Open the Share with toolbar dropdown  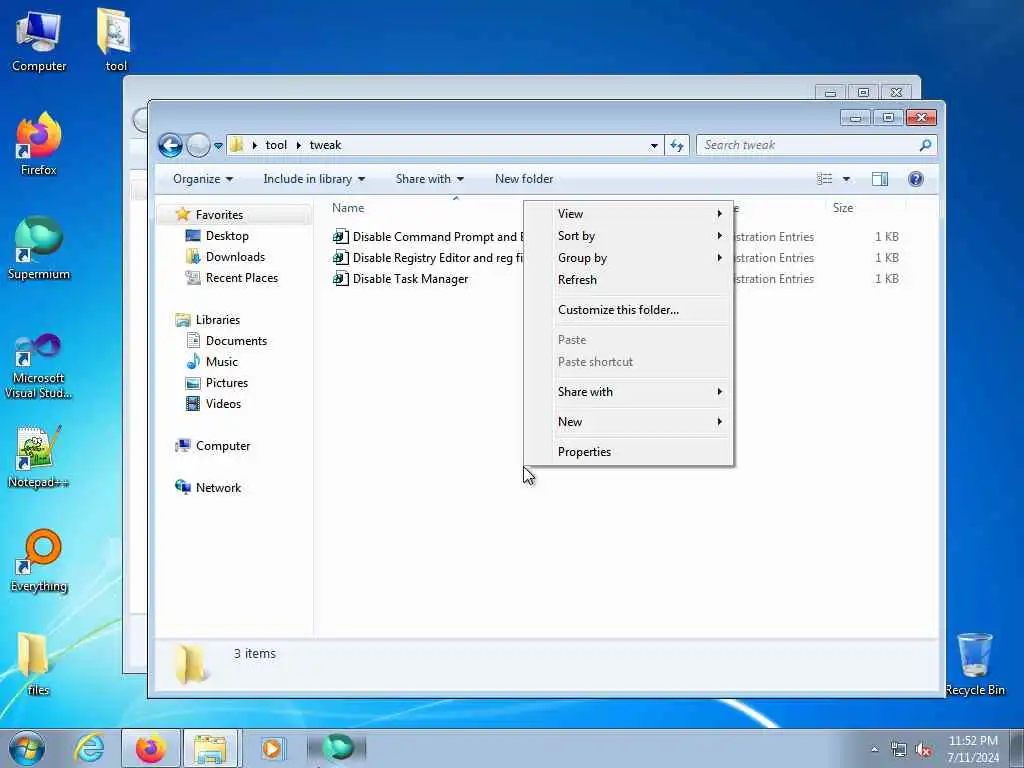point(429,179)
